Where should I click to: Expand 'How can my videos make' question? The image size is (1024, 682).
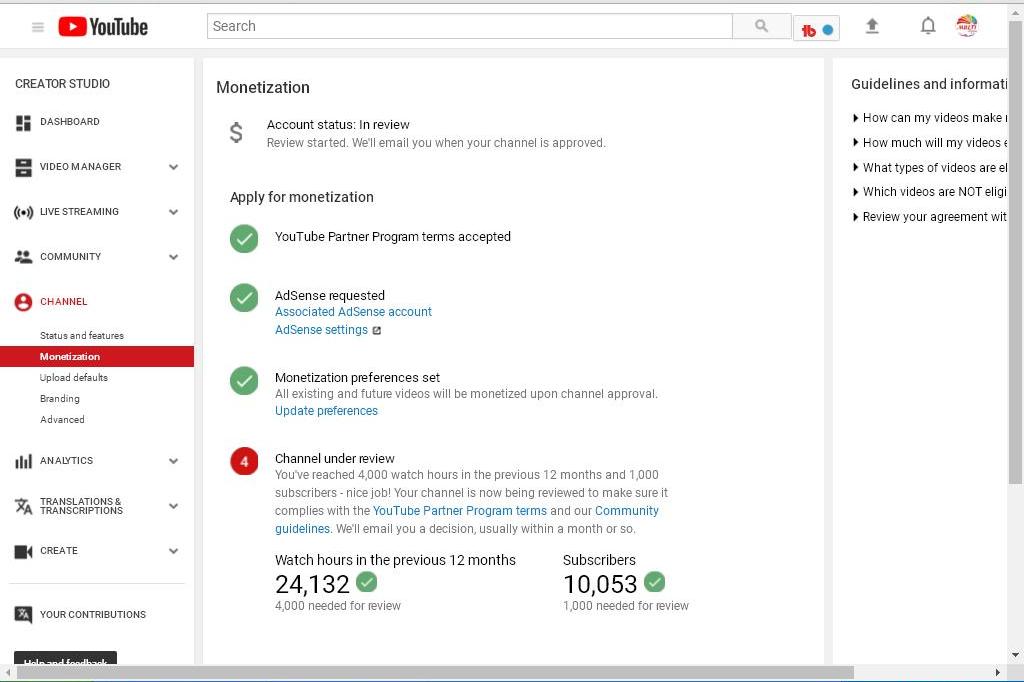click(x=930, y=118)
